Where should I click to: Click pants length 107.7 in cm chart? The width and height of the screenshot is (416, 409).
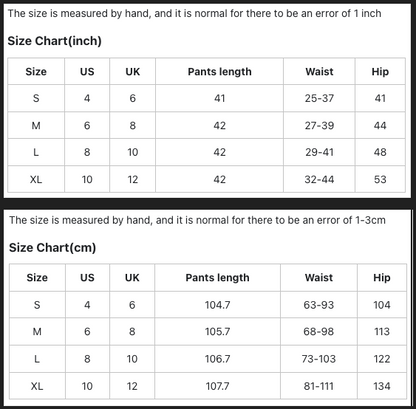(217, 386)
